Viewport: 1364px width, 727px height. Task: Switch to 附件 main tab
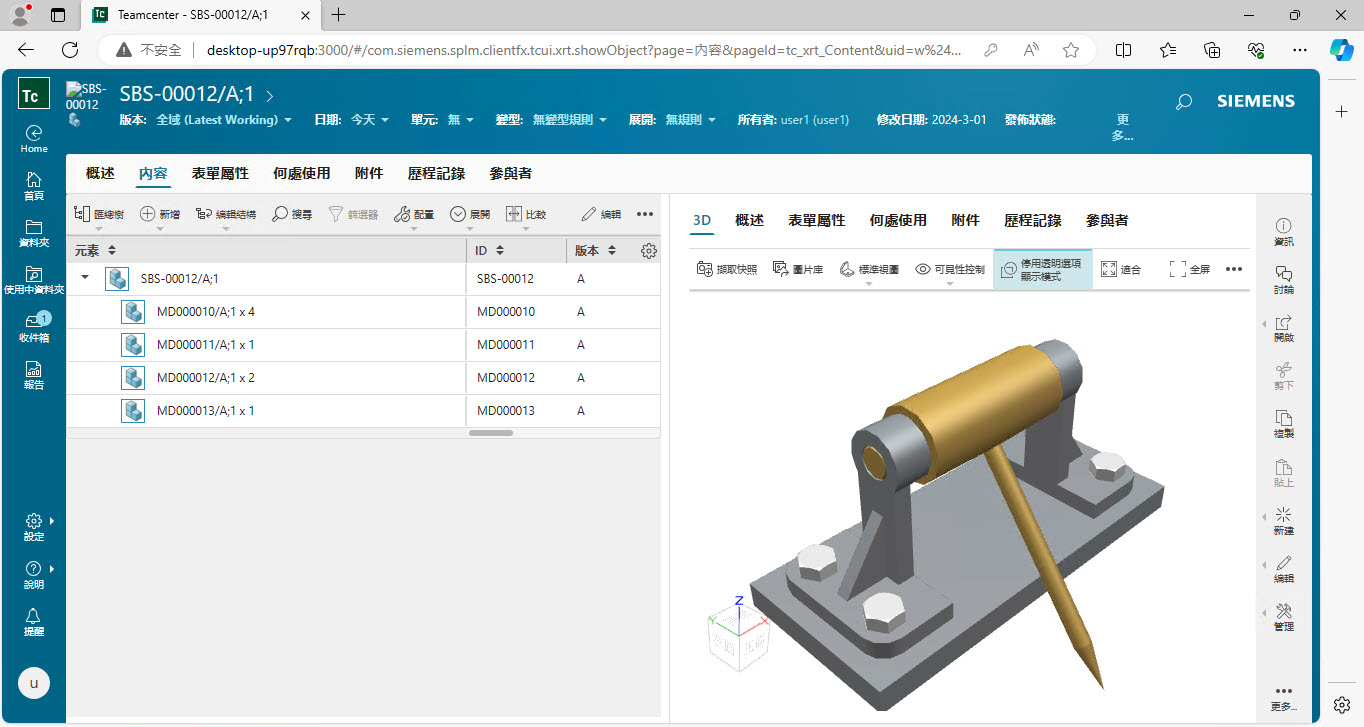[369, 174]
